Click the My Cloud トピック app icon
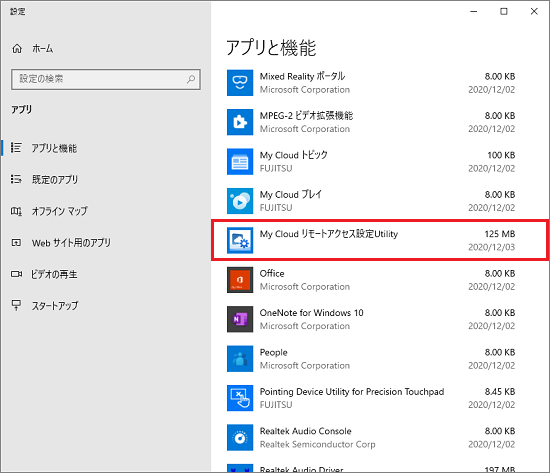550x473 pixels. [x=240, y=161]
